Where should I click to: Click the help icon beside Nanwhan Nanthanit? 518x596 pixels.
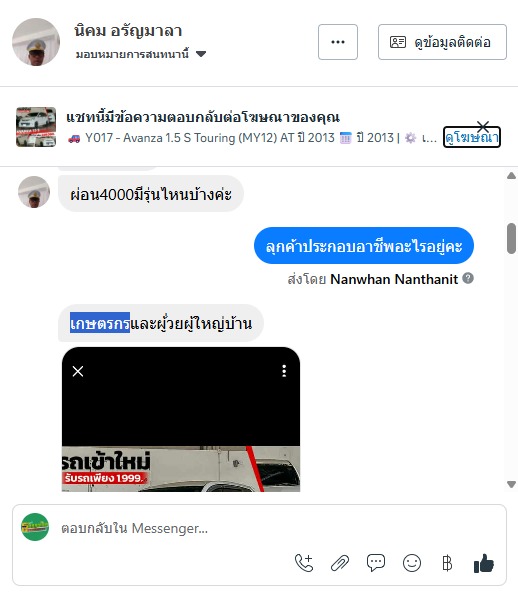click(468, 278)
